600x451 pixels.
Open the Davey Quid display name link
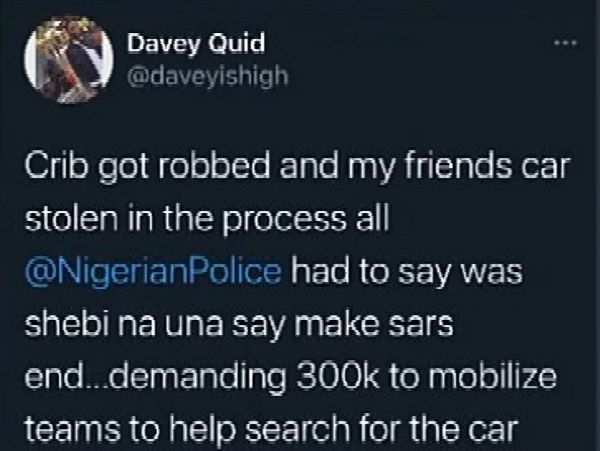click(196, 43)
